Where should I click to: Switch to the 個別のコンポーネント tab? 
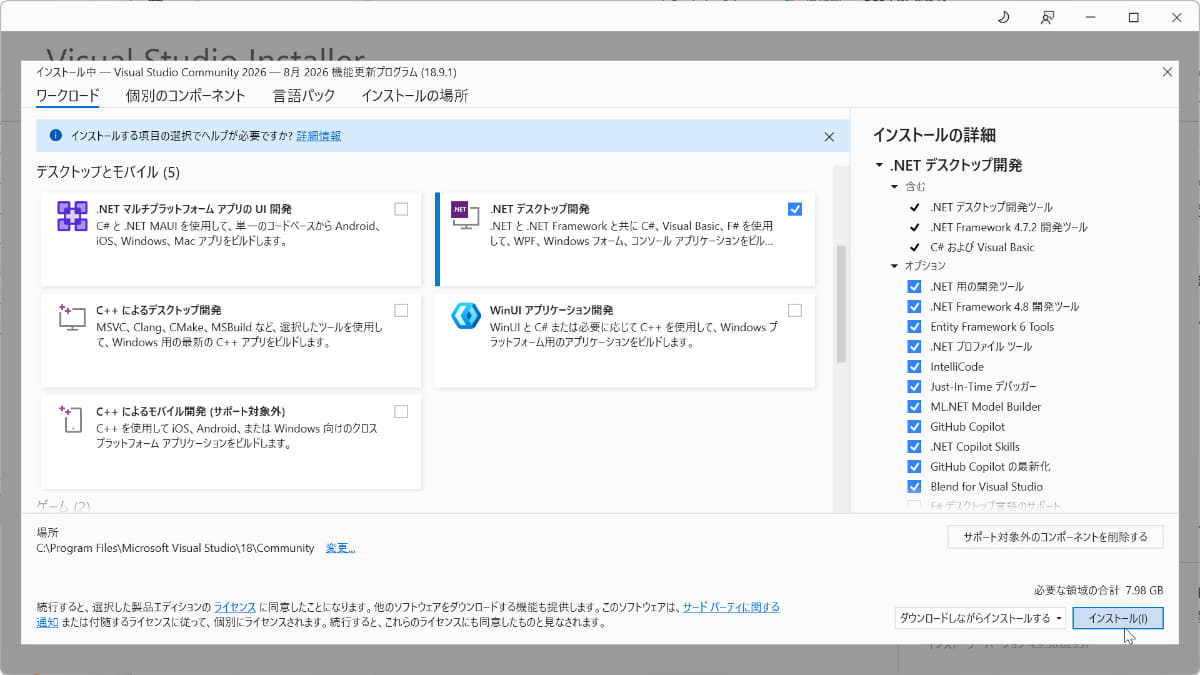pos(186,96)
